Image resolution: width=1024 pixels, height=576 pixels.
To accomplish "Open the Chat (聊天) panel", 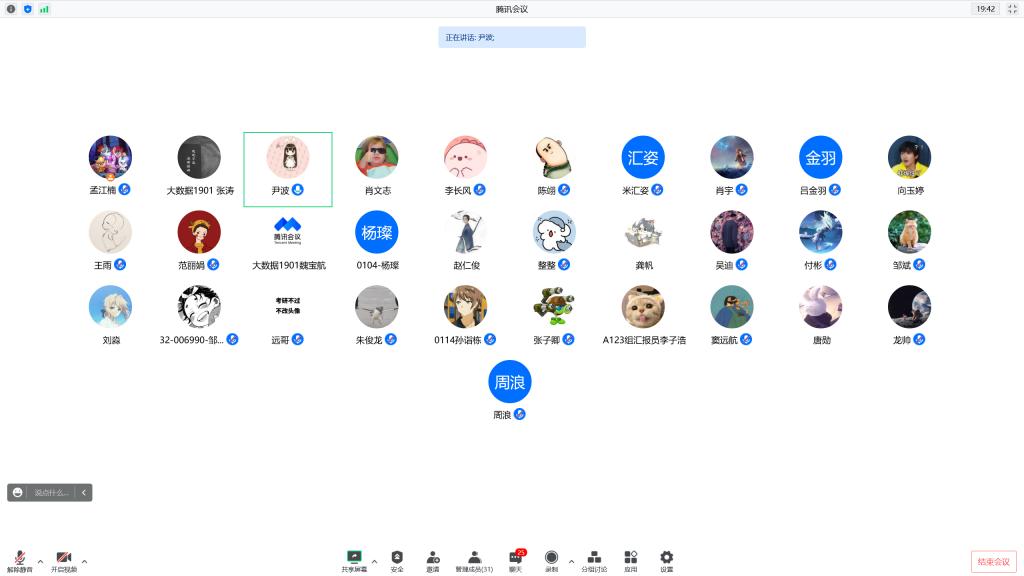I will [515, 559].
